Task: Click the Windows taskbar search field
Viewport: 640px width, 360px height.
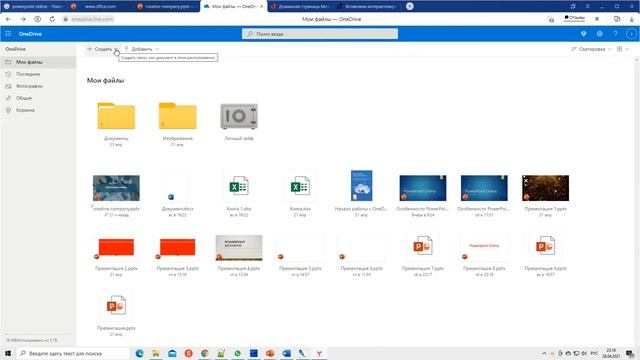Action: (x=73, y=353)
